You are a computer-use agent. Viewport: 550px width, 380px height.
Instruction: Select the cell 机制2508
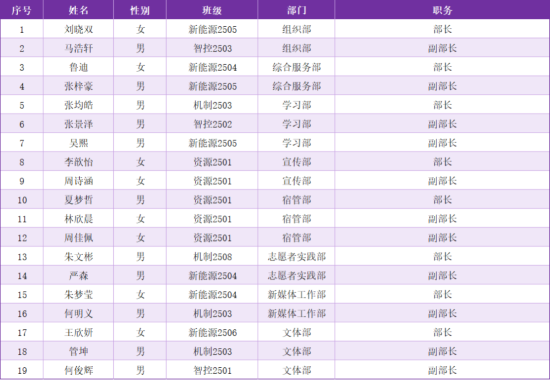click(212, 256)
